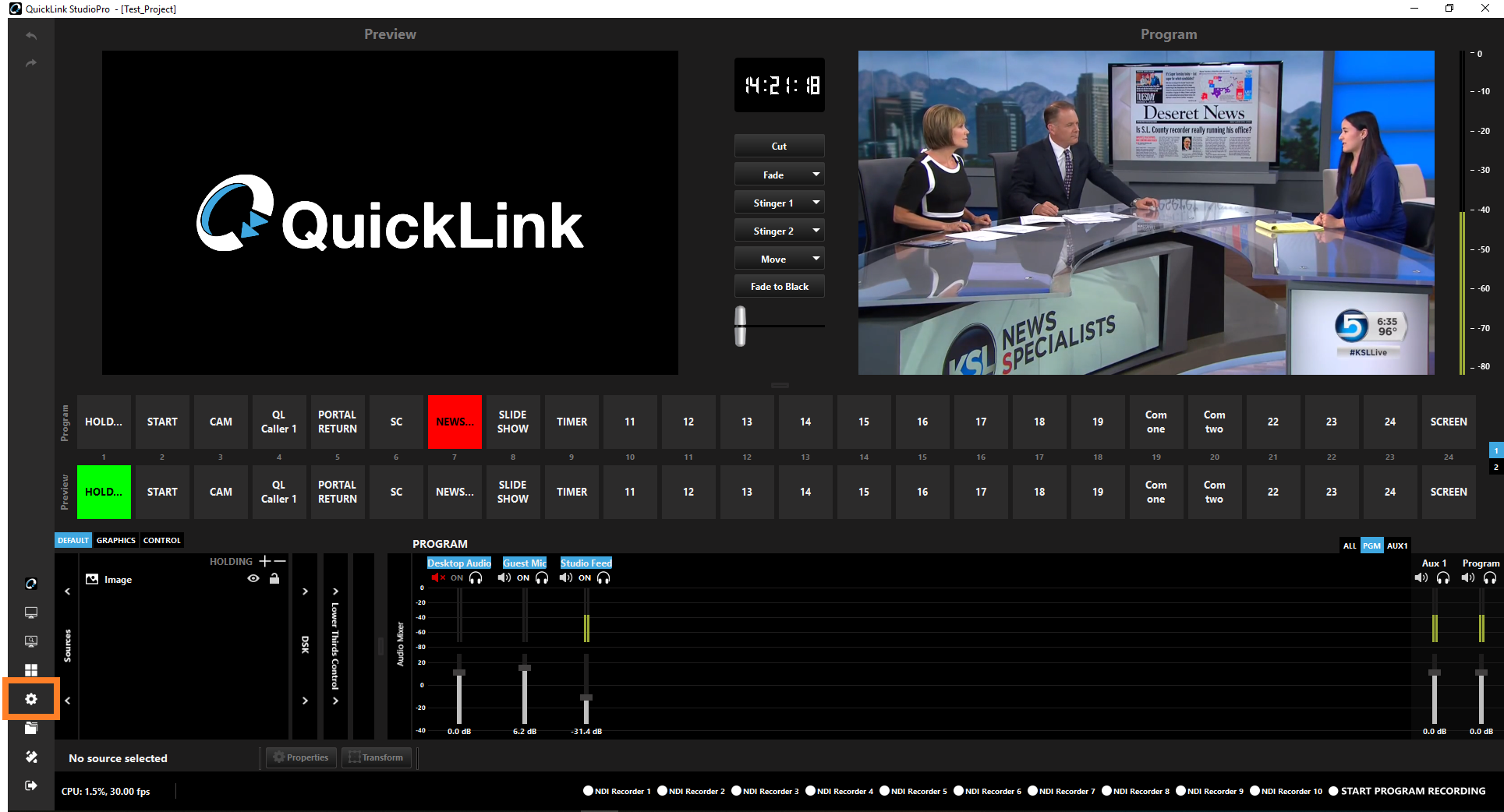
Task: Expand Lower Thirds Control upper chevron
Action: [335, 591]
